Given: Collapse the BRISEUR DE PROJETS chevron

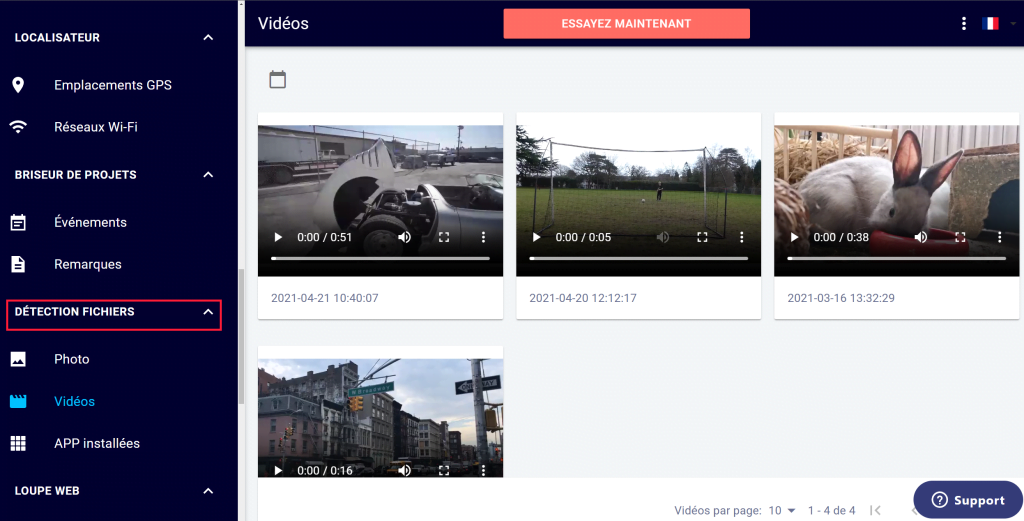Looking at the screenshot, I should coord(208,175).
